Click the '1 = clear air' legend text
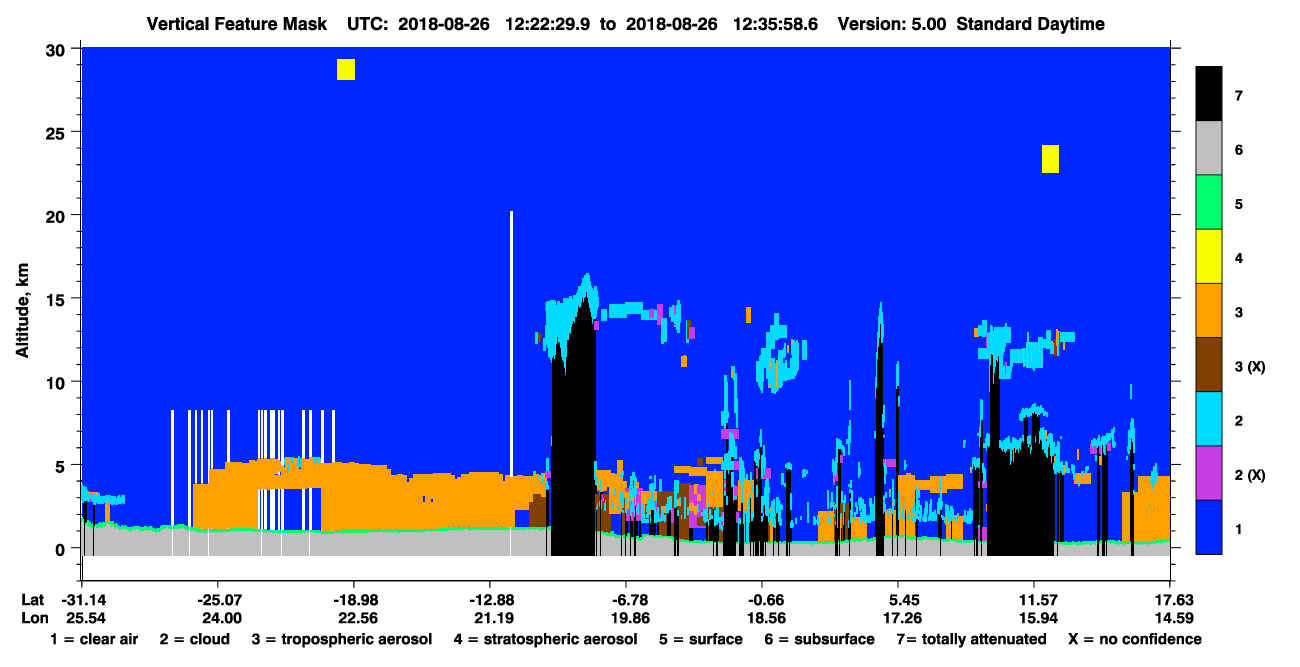 click(x=94, y=639)
